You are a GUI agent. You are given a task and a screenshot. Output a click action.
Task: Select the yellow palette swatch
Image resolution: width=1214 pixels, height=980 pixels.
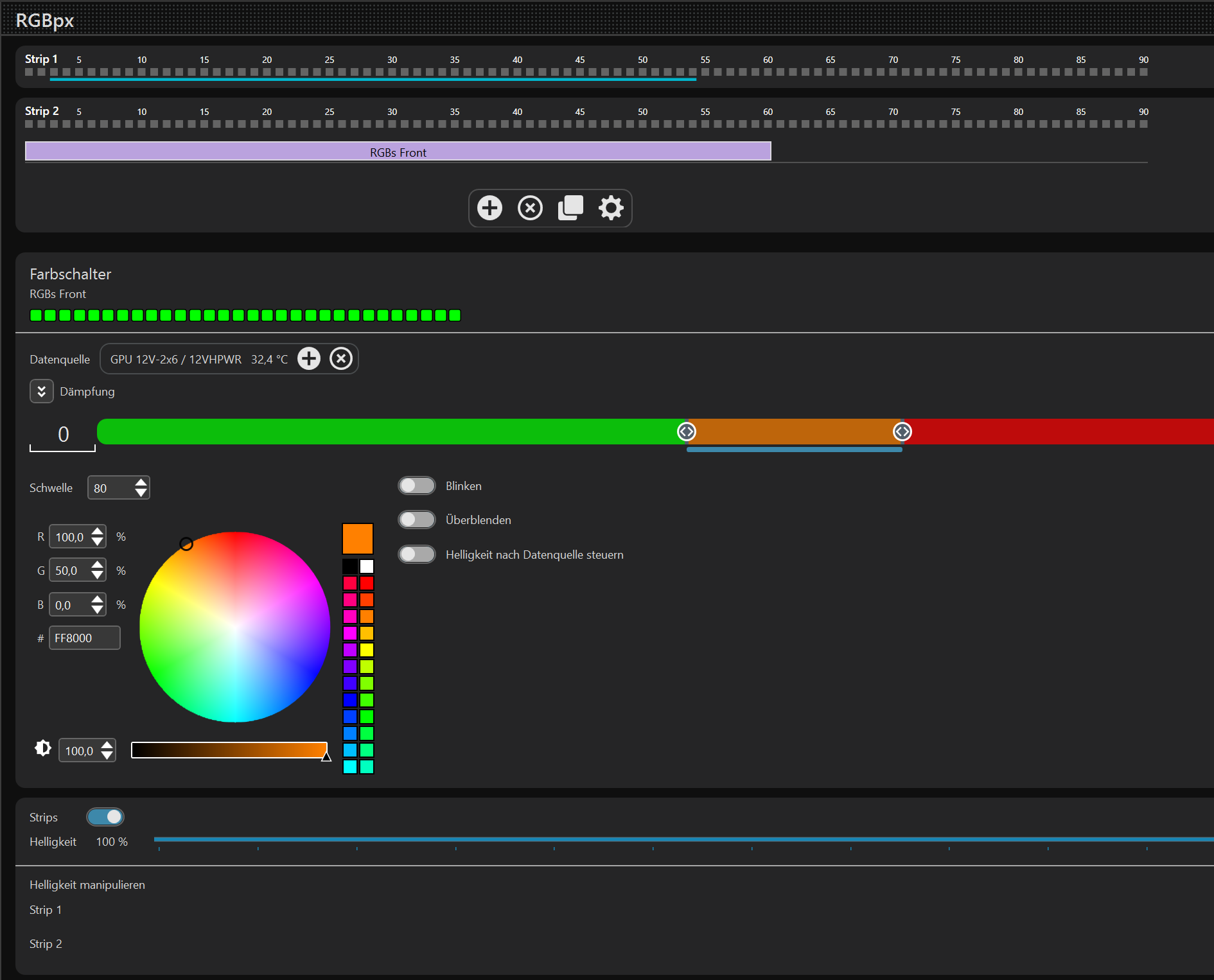tap(367, 650)
